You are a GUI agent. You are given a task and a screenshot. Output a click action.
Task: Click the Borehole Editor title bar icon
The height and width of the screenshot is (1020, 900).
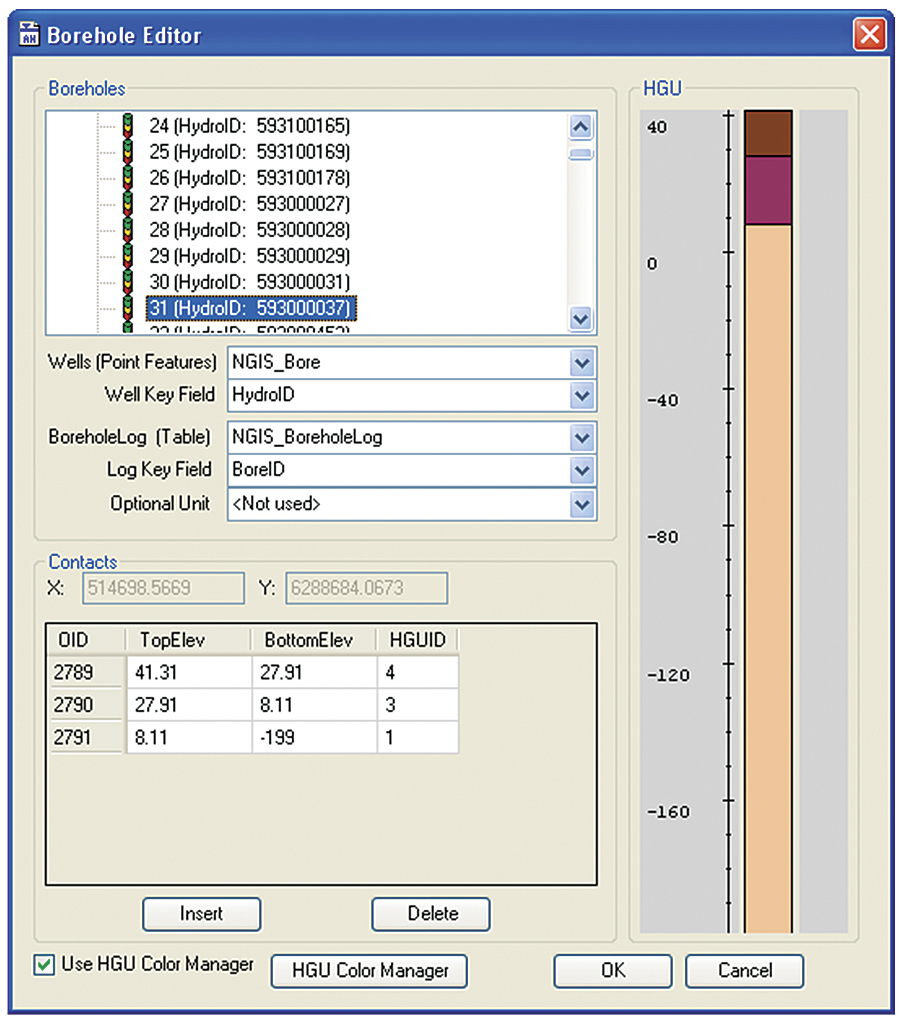click(29, 34)
